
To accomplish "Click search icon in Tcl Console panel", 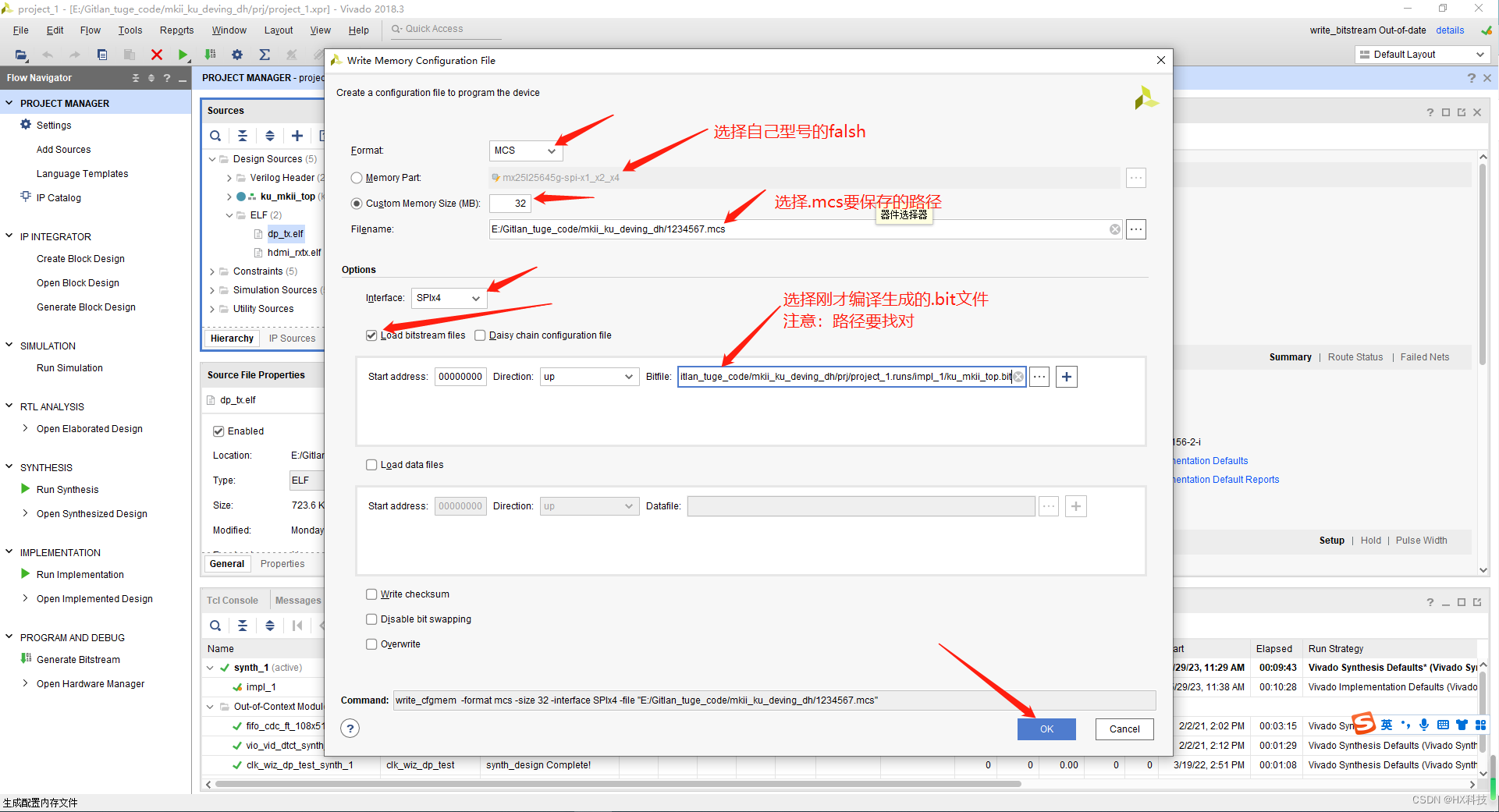I will tap(215, 626).
